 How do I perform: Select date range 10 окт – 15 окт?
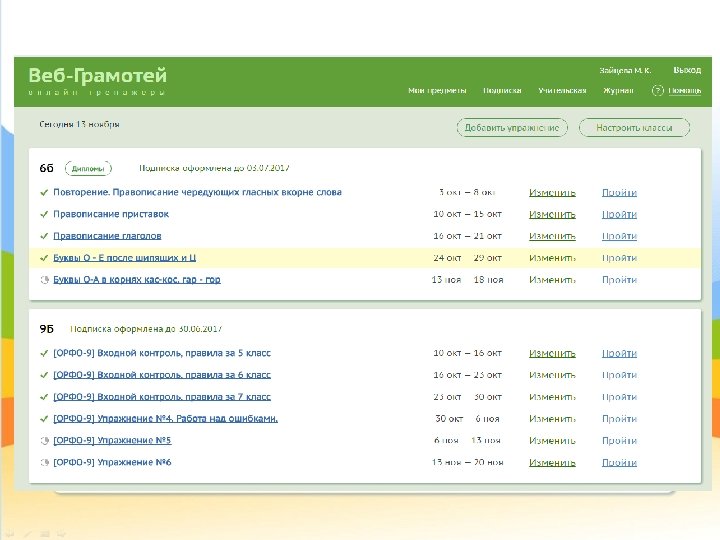click(467, 214)
